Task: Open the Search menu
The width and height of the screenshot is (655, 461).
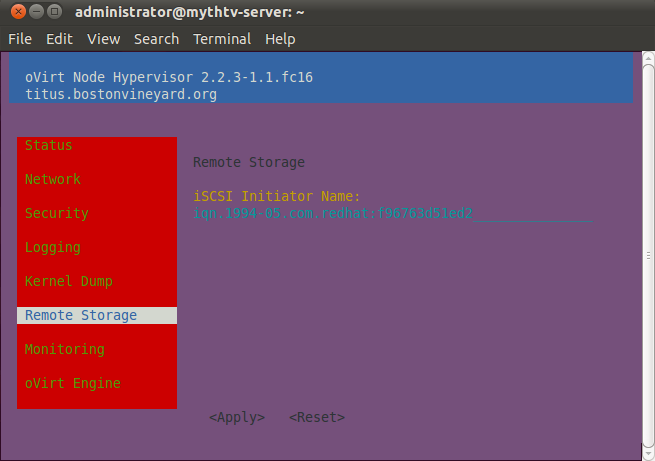Action: pos(156,39)
